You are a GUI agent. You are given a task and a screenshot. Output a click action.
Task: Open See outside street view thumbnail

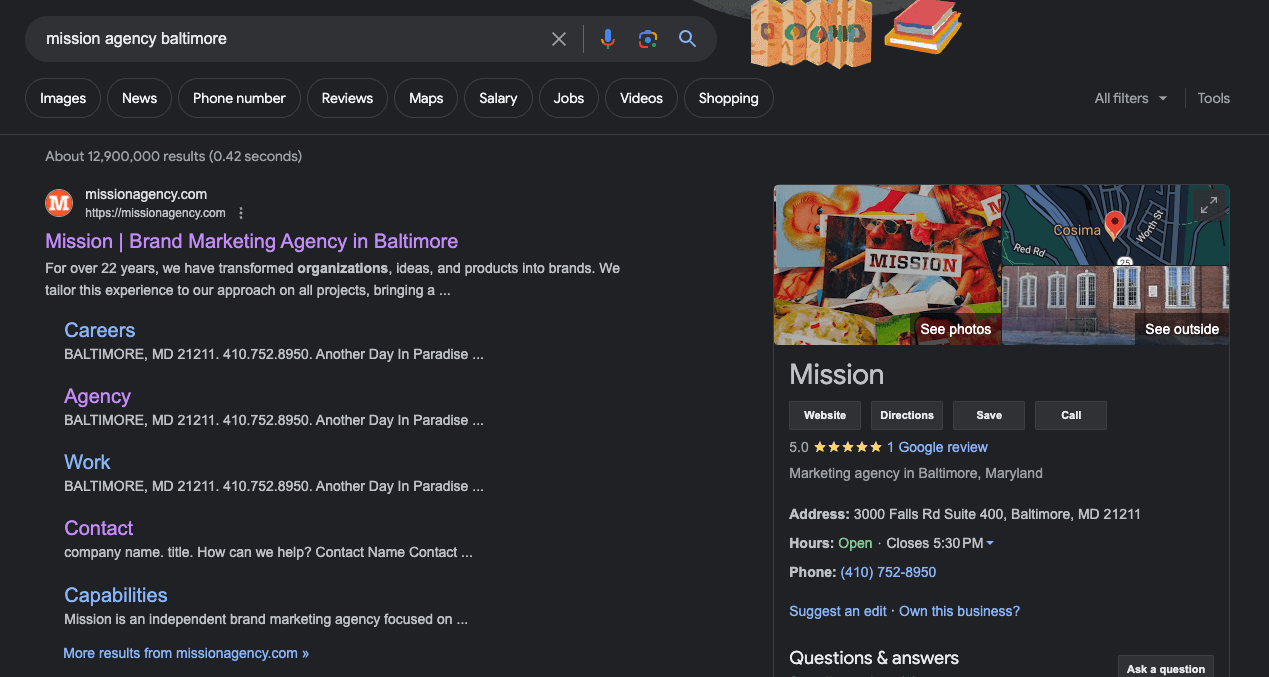click(1116, 305)
